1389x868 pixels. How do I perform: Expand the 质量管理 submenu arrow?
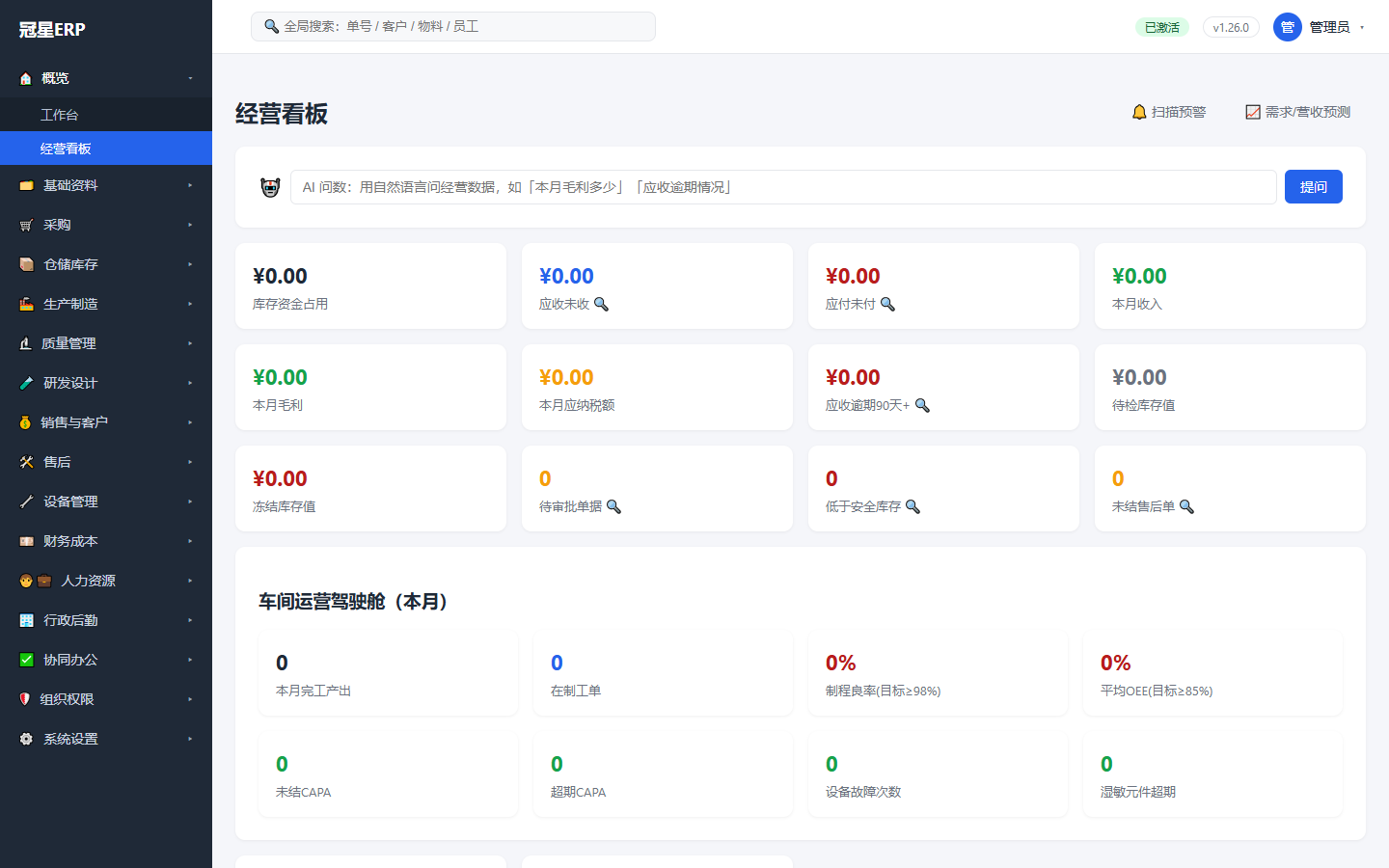pos(190,343)
